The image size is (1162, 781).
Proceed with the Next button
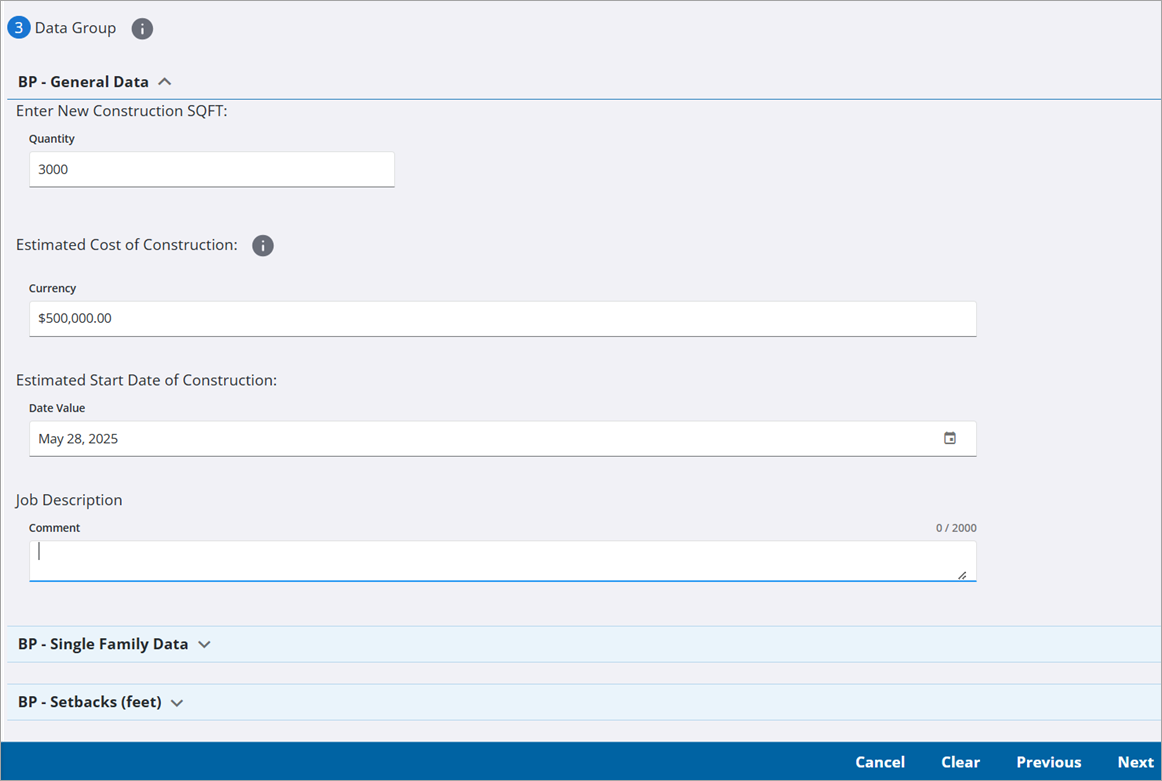tap(1135, 762)
